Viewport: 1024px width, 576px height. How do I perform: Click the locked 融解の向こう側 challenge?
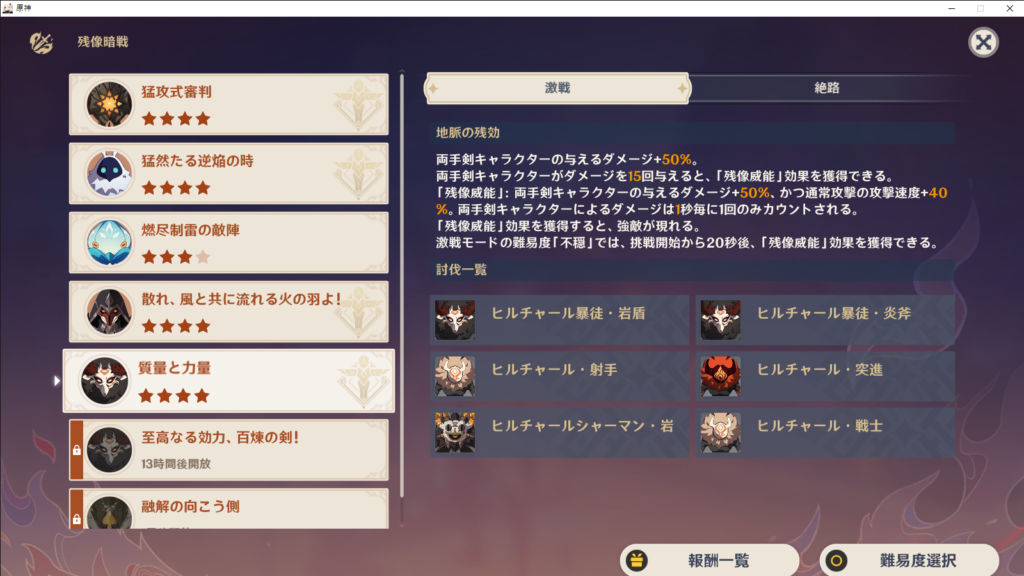tap(229, 509)
